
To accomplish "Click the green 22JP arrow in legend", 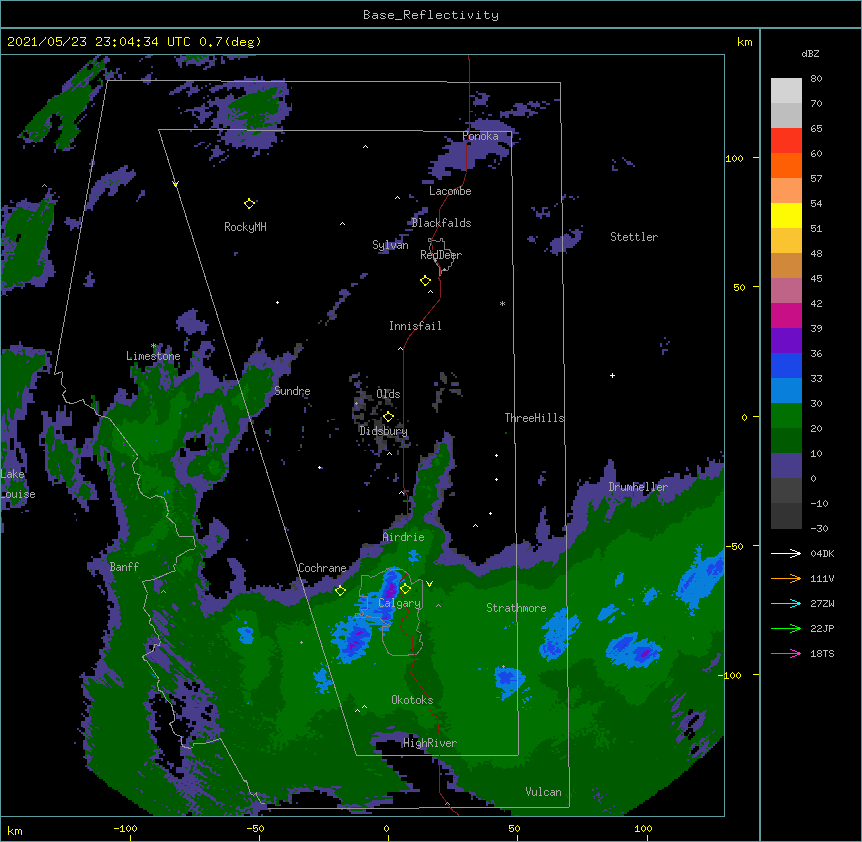I will (x=786, y=628).
